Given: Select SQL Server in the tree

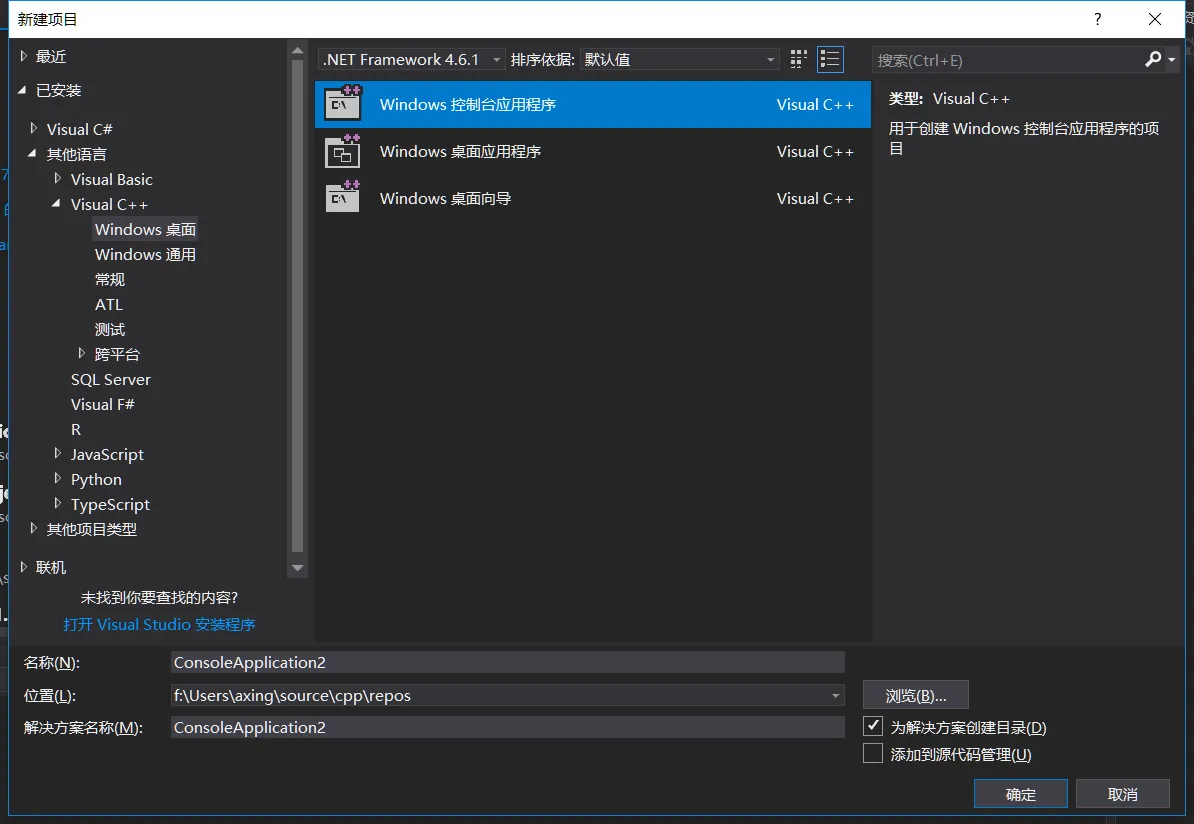Looking at the screenshot, I should pos(110,379).
